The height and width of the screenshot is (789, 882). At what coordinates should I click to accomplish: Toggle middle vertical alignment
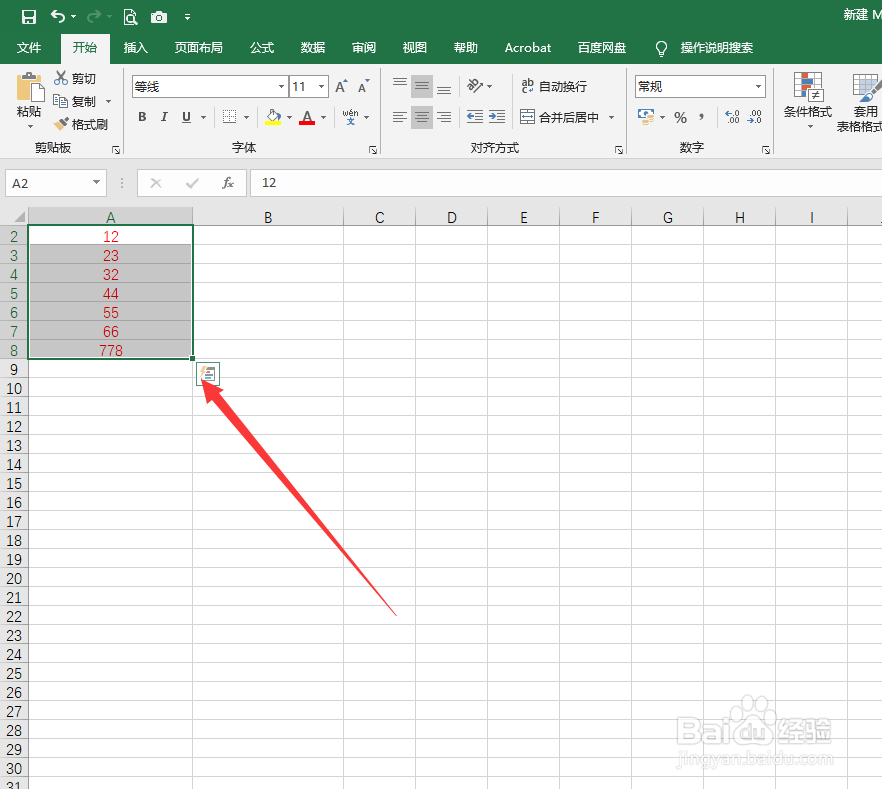click(421, 86)
